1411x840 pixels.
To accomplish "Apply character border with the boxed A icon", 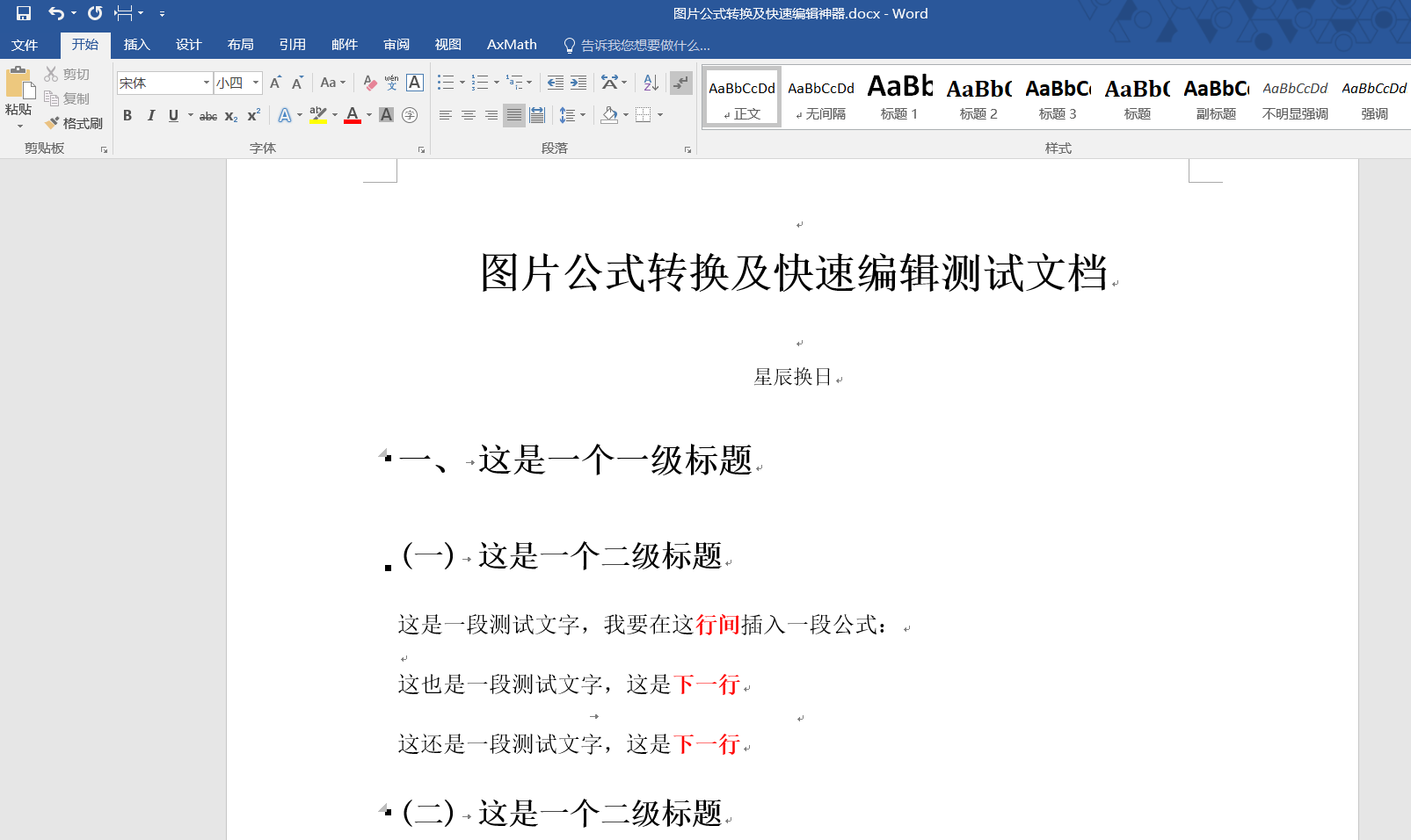I will (x=415, y=83).
